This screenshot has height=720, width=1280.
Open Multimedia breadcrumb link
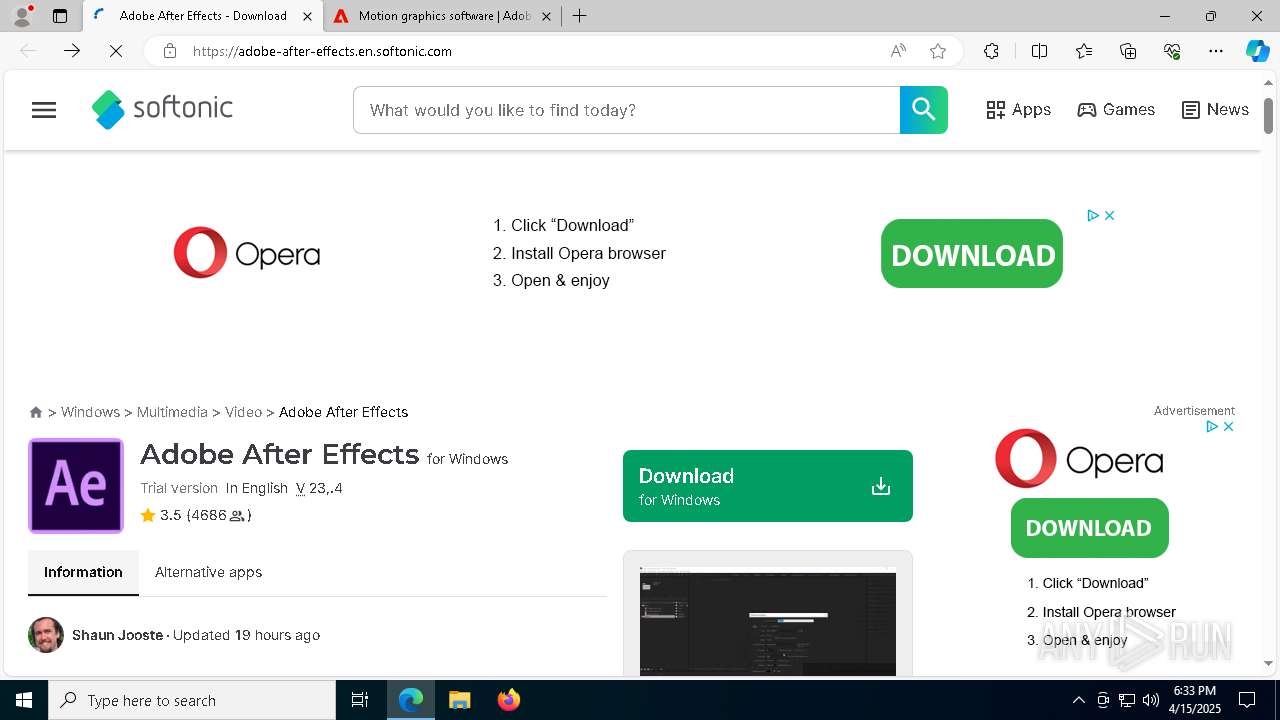pos(172,412)
